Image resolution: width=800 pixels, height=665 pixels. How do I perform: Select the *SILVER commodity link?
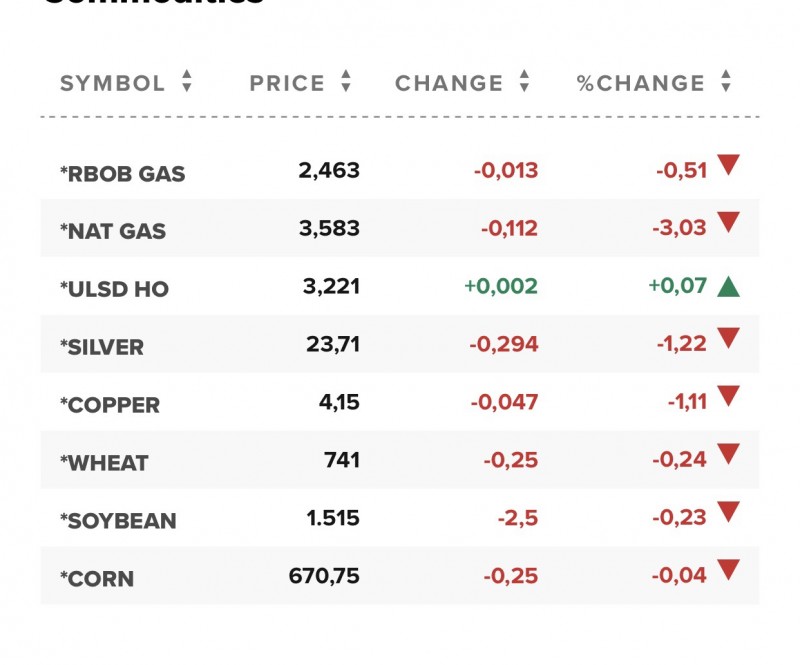[x=102, y=348]
